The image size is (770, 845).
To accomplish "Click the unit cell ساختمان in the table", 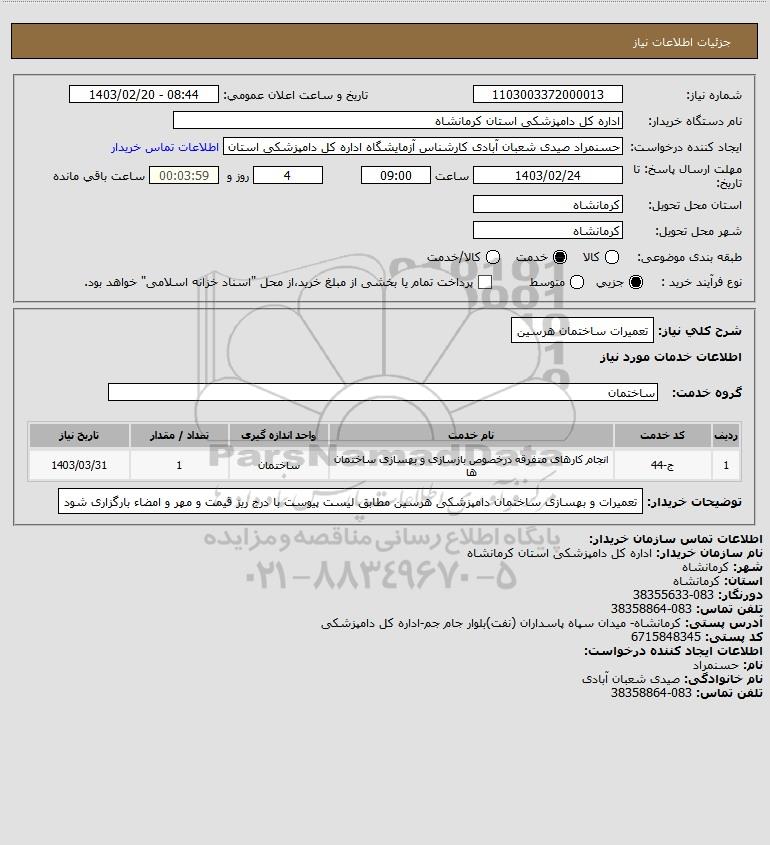I will (279, 465).
